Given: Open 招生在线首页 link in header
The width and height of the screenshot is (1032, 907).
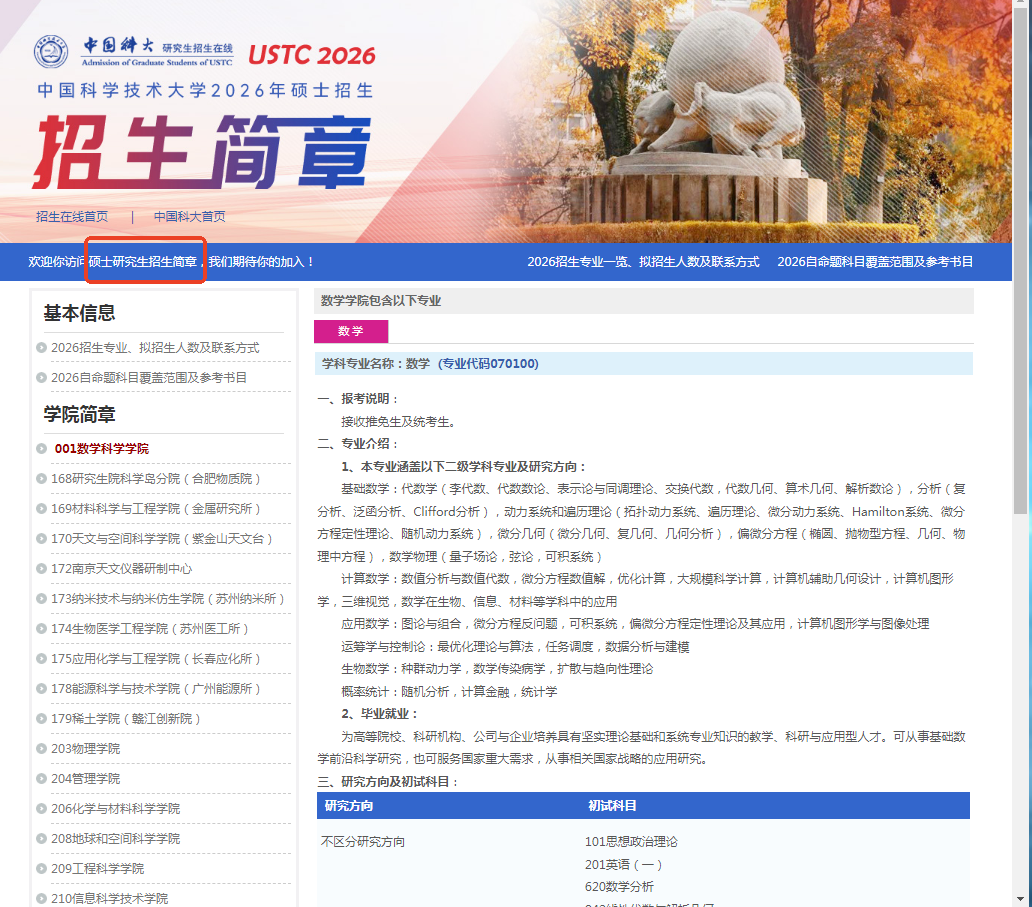Looking at the screenshot, I should [x=72, y=217].
